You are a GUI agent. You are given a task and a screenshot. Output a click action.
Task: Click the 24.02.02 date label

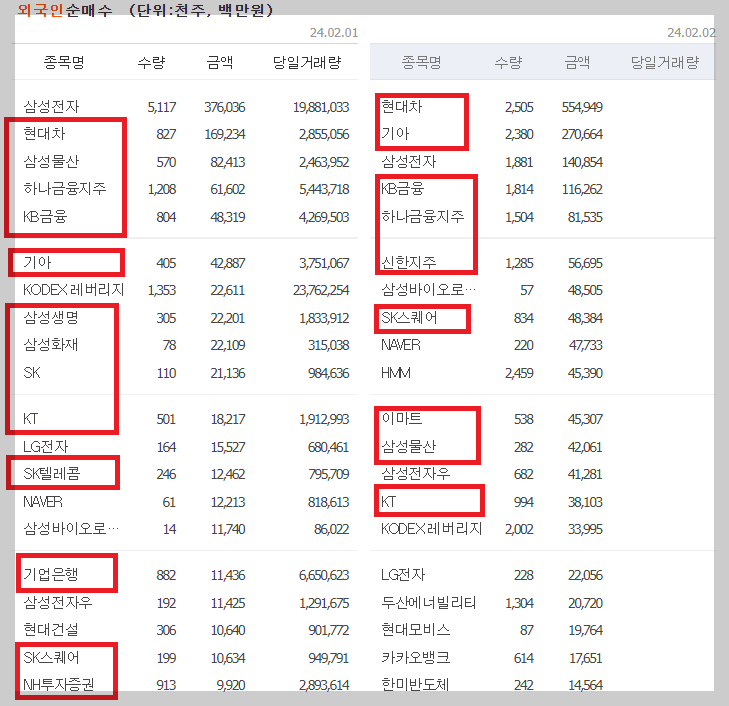point(691,33)
